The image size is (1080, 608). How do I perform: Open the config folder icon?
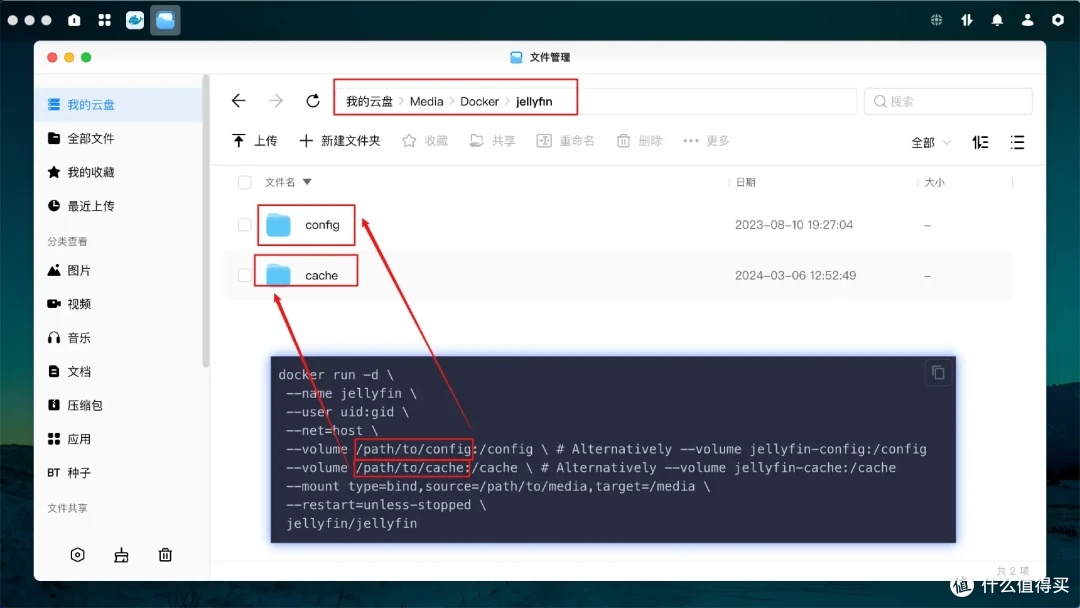[x=278, y=225]
